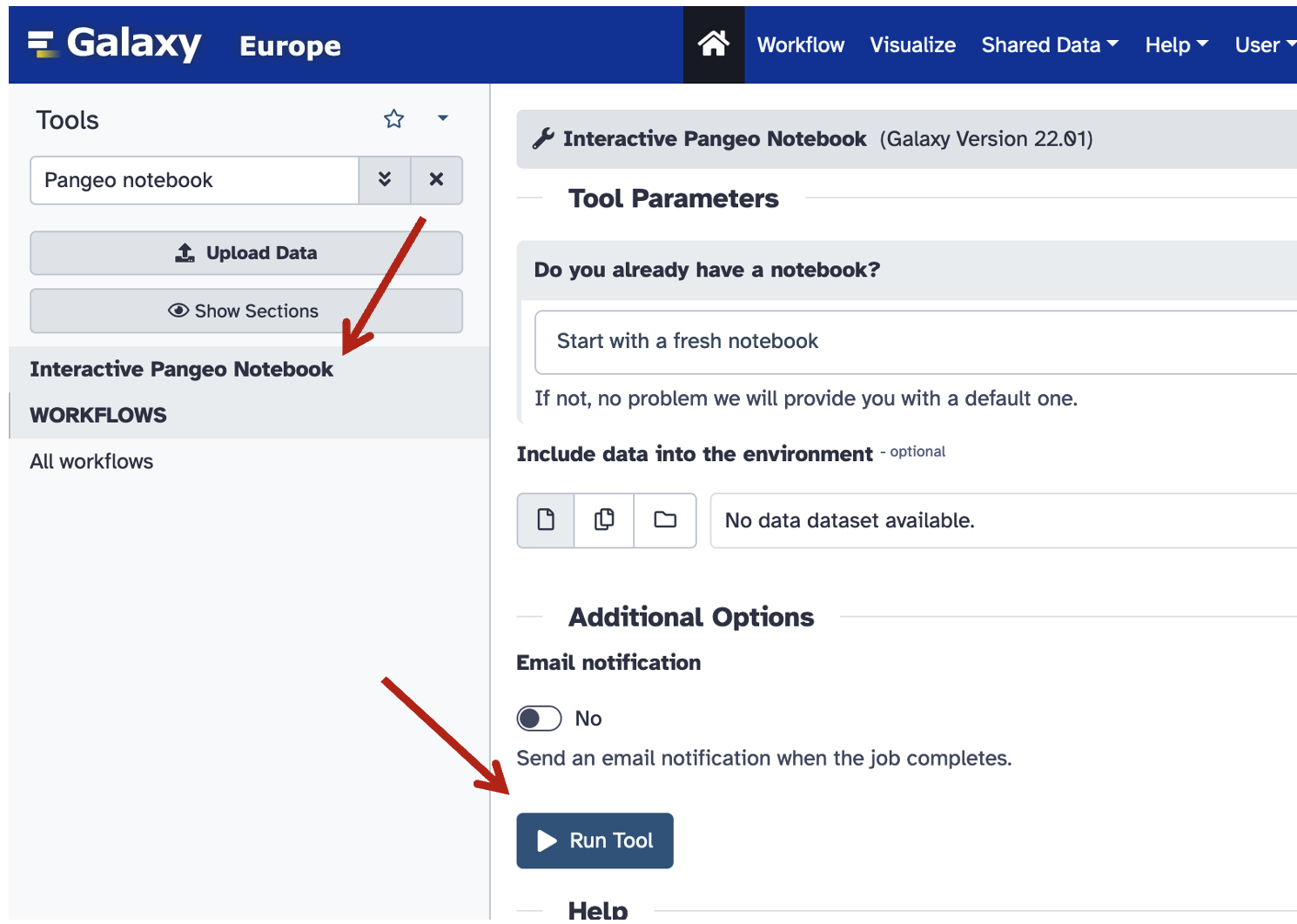Open the Workflow menu item

click(800, 45)
